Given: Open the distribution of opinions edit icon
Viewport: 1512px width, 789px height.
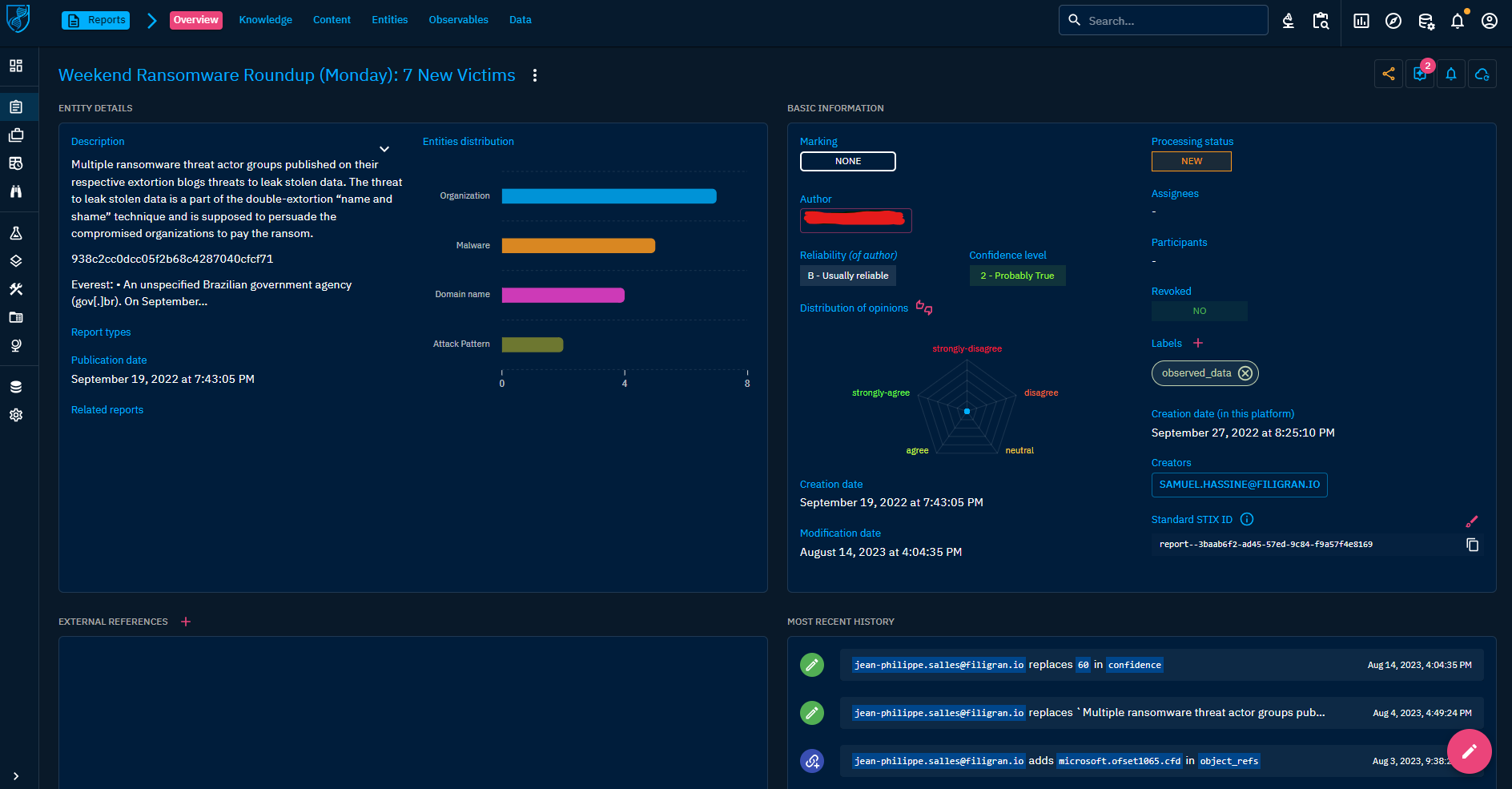Looking at the screenshot, I should (x=924, y=308).
